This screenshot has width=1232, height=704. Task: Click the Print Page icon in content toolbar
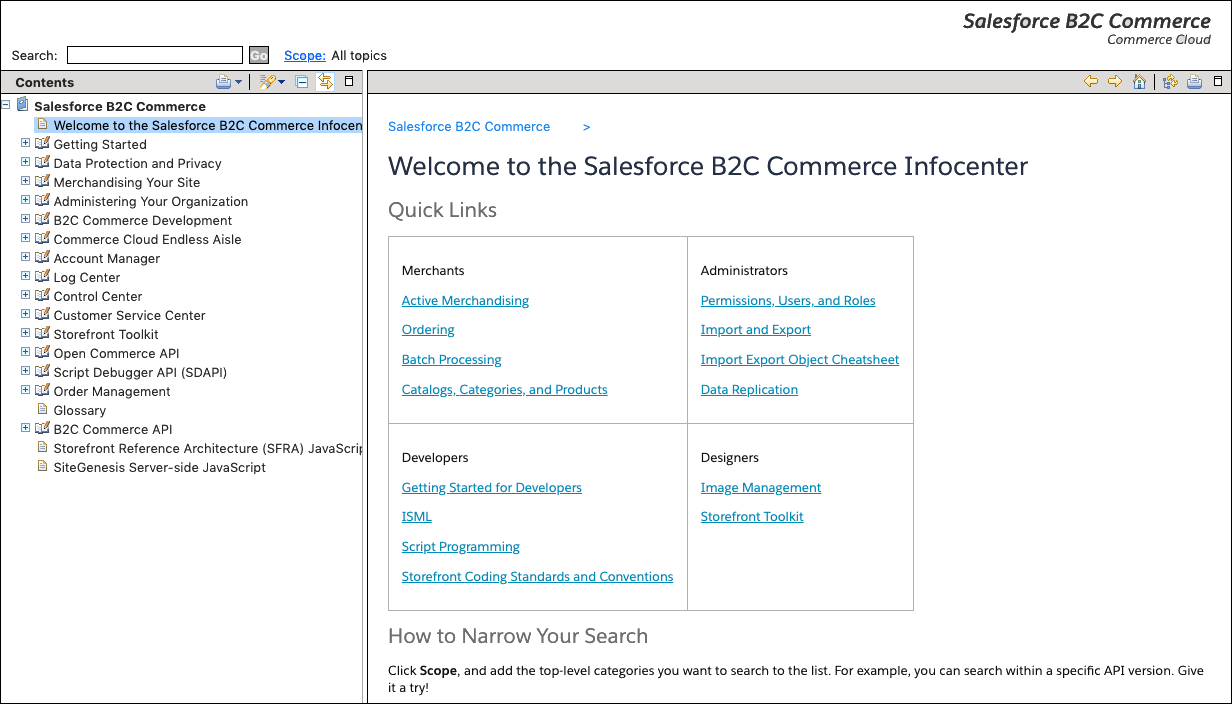[x=1194, y=82]
